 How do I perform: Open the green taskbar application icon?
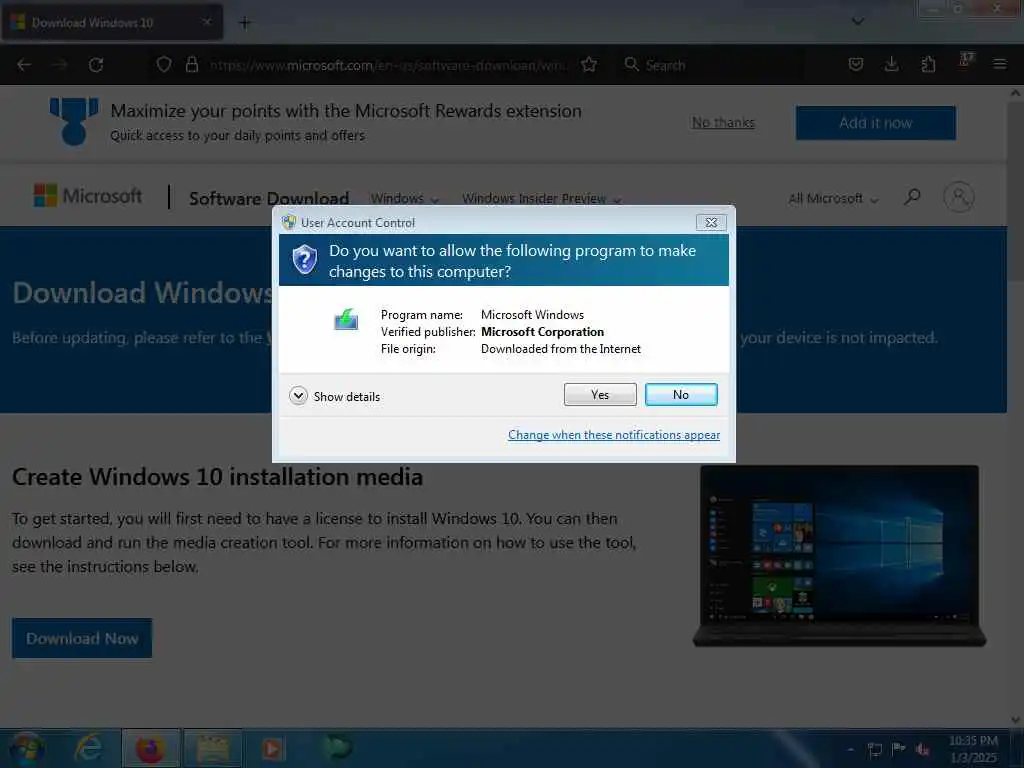337,747
